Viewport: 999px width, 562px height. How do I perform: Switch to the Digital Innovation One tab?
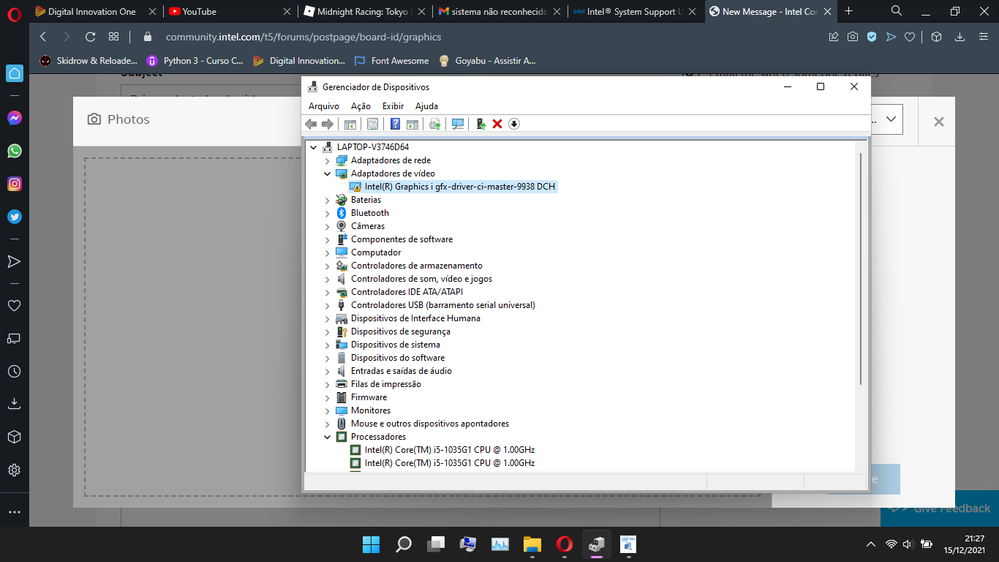96,11
